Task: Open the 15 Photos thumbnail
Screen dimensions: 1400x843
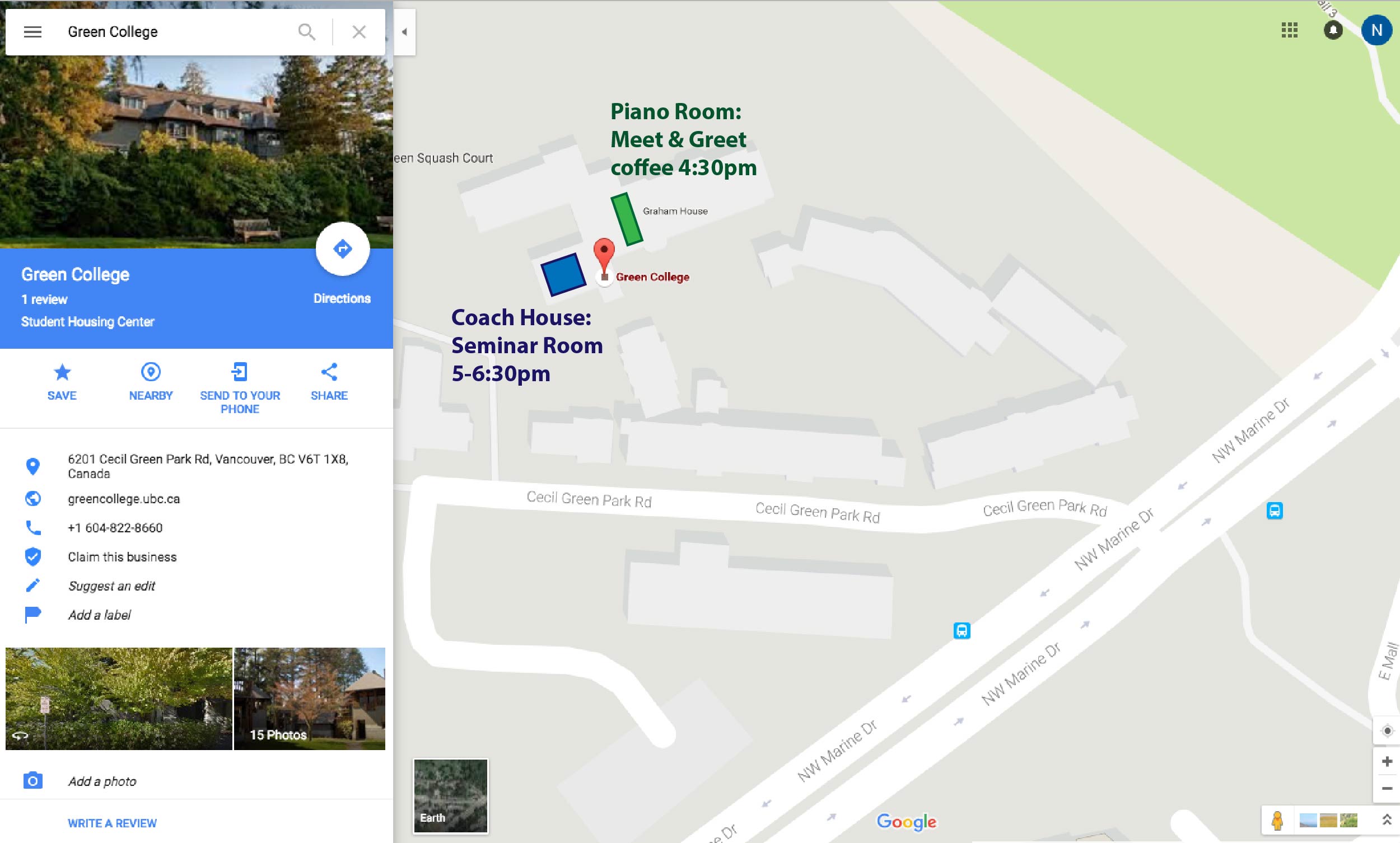Action: click(x=310, y=699)
